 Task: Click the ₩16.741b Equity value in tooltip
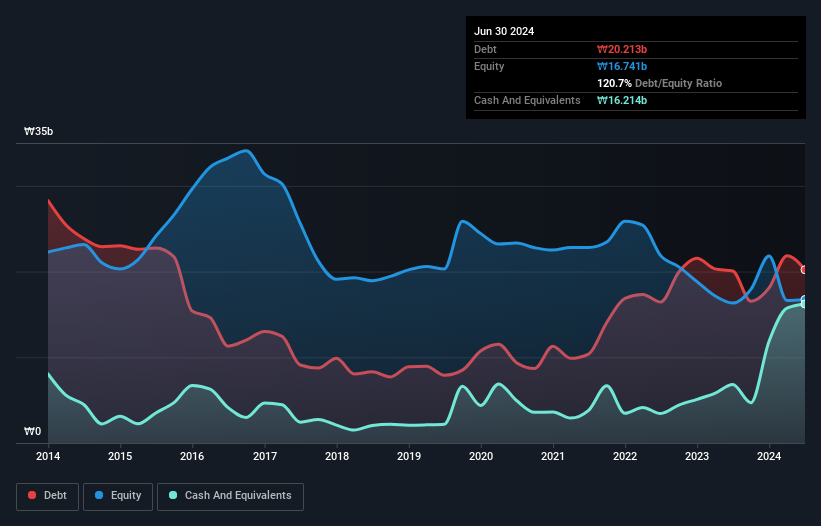[x=622, y=66]
